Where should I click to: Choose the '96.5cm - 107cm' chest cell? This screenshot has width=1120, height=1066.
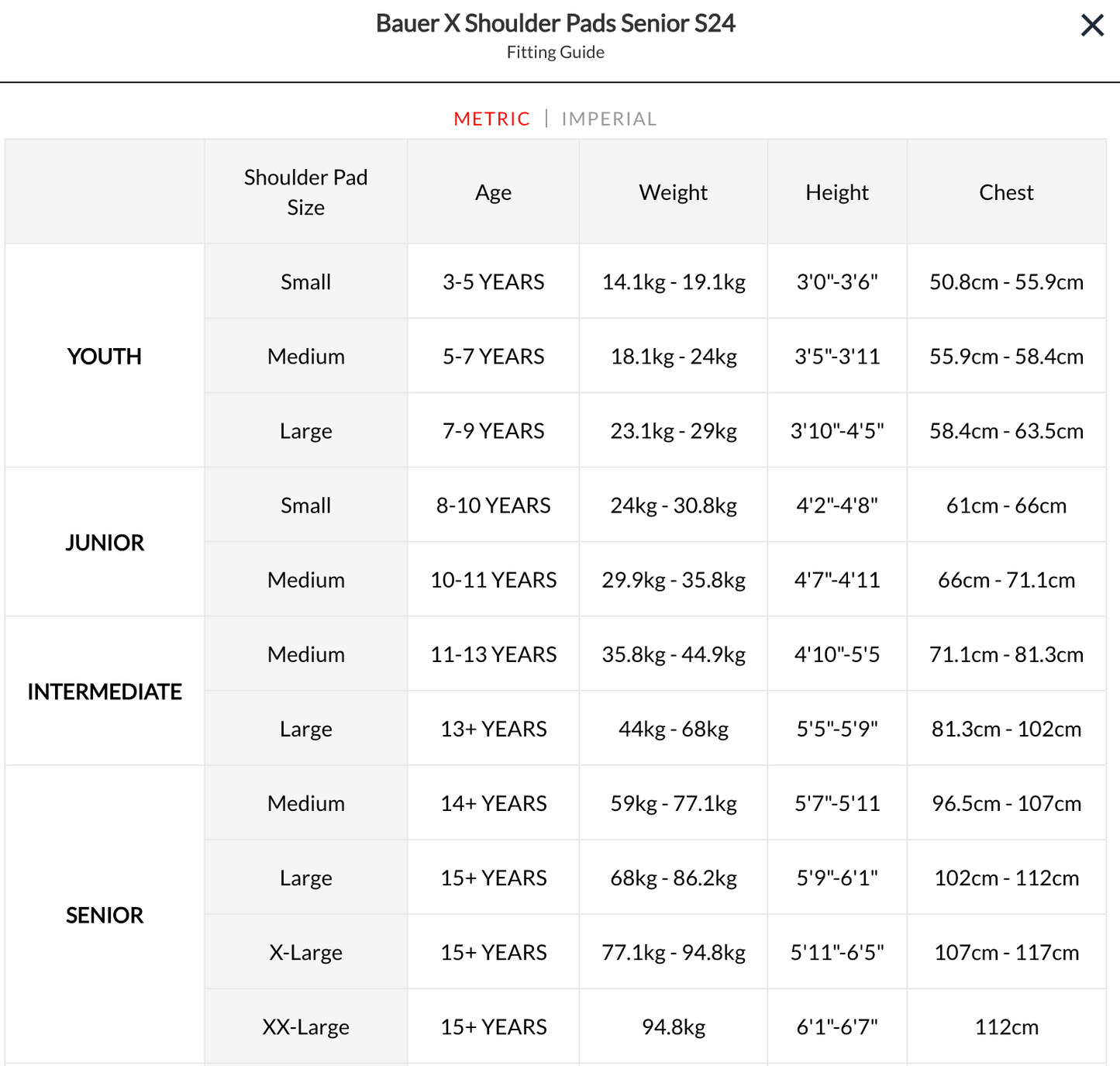(x=1007, y=803)
